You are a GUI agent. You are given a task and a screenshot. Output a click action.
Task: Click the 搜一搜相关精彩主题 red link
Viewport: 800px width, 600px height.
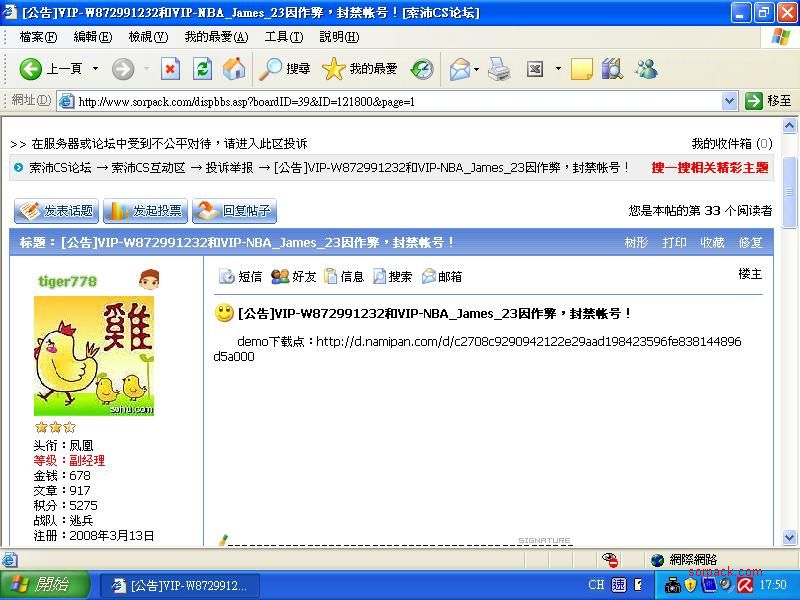tap(710, 168)
